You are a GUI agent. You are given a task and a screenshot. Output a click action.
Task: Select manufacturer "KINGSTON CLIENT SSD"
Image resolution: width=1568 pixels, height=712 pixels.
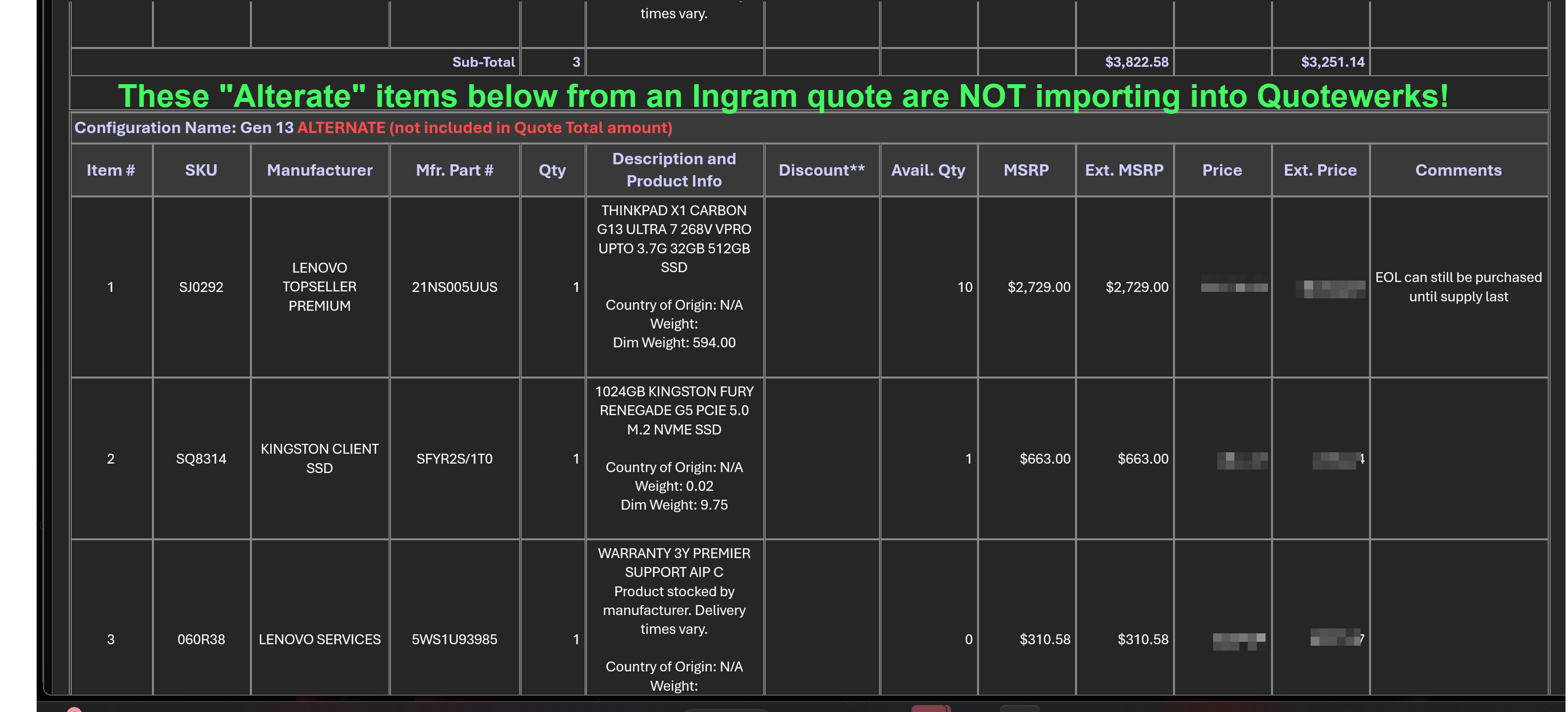point(320,458)
